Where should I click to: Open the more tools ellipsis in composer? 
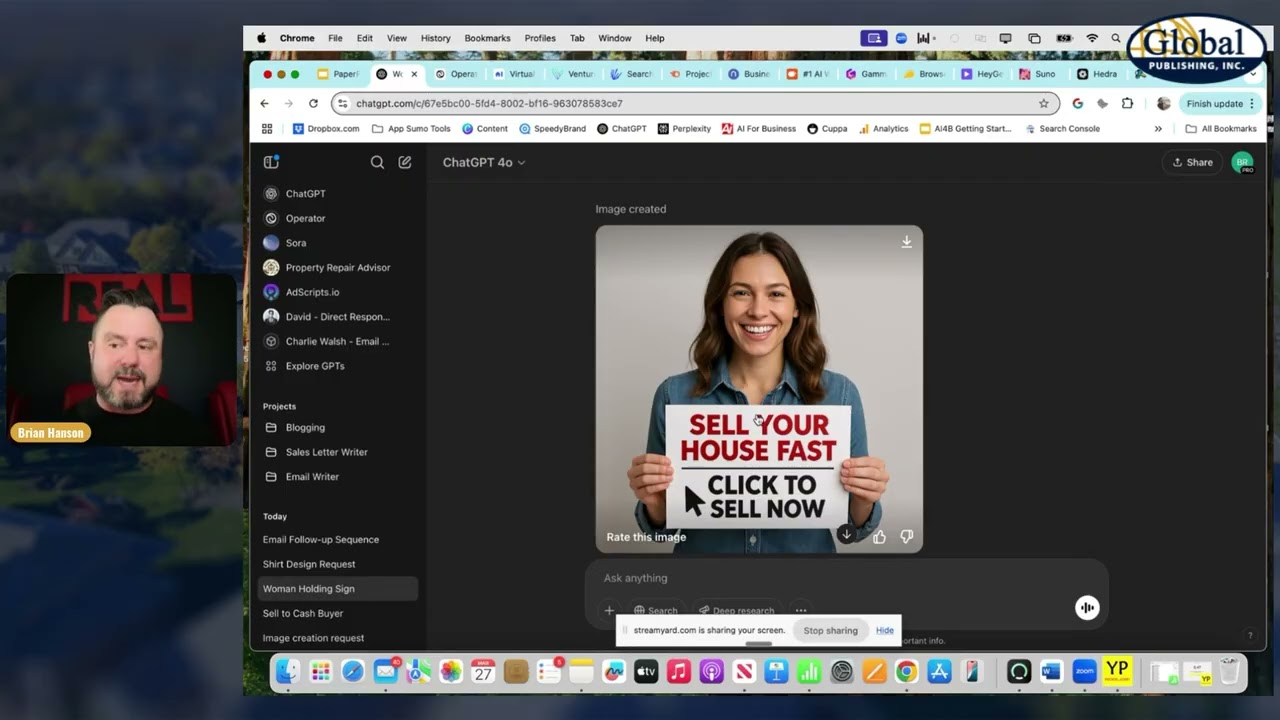tap(800, 610)
